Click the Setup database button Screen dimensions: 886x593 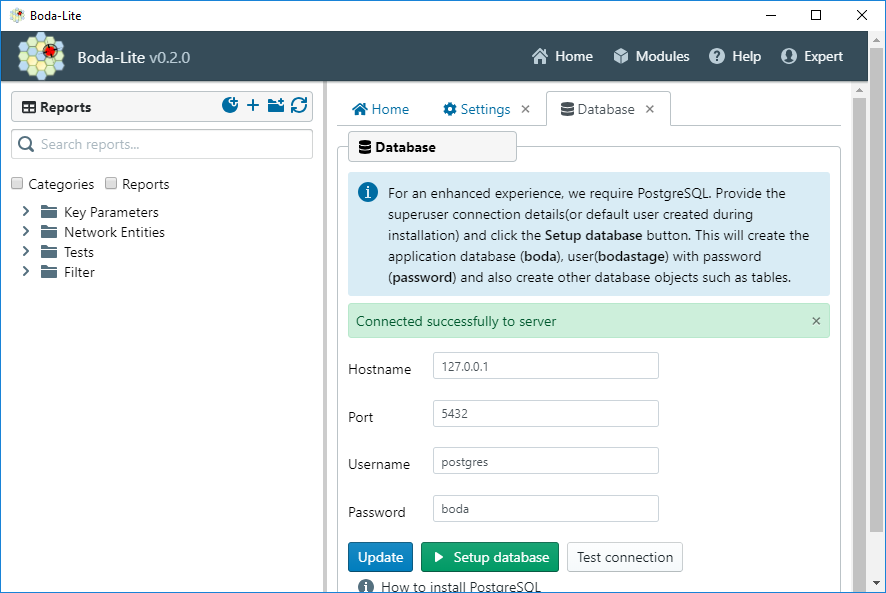[x=490, y=557]
